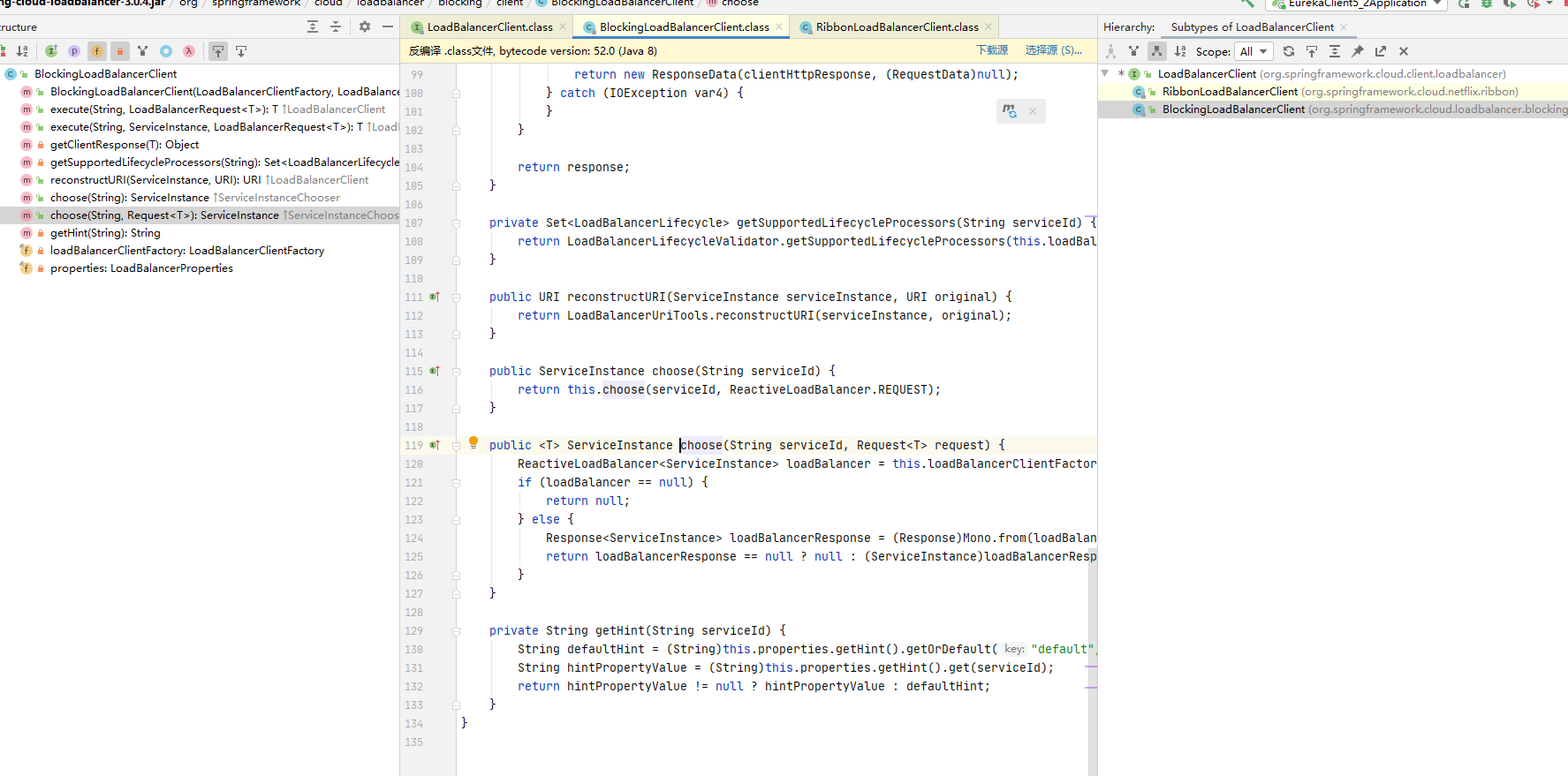Image resolution: width=1568 pixels, height=776 pixels.
Task: Close the RibbonLoadBalancerClient.class tab
Action: (989, 27)
